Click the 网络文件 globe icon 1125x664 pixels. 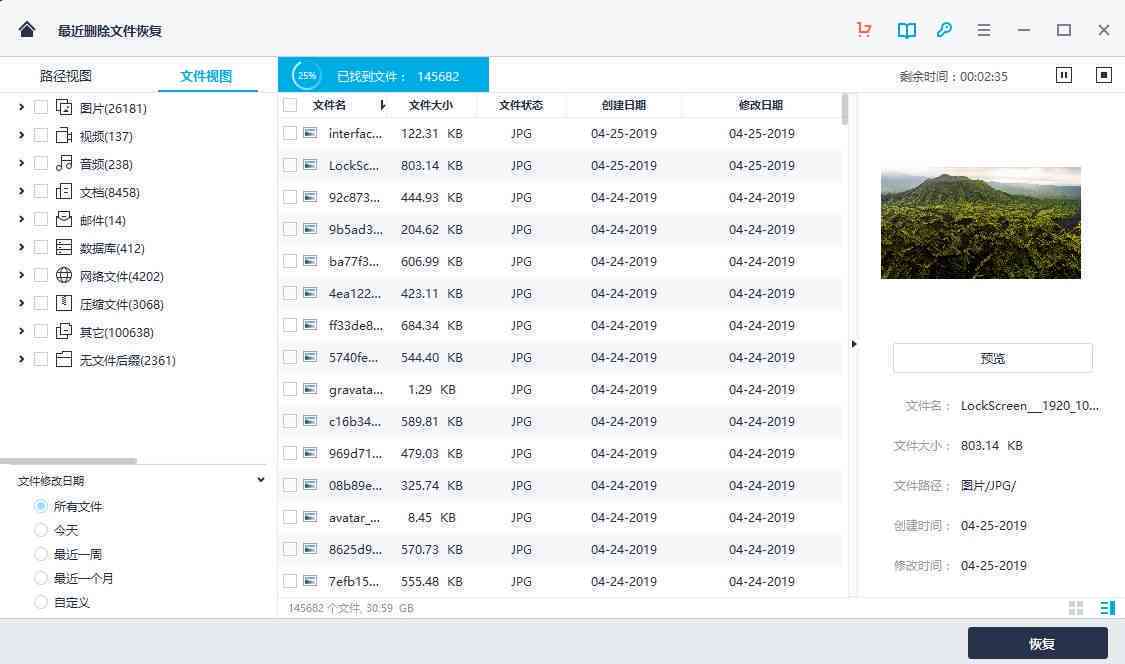tap(64, 275)
